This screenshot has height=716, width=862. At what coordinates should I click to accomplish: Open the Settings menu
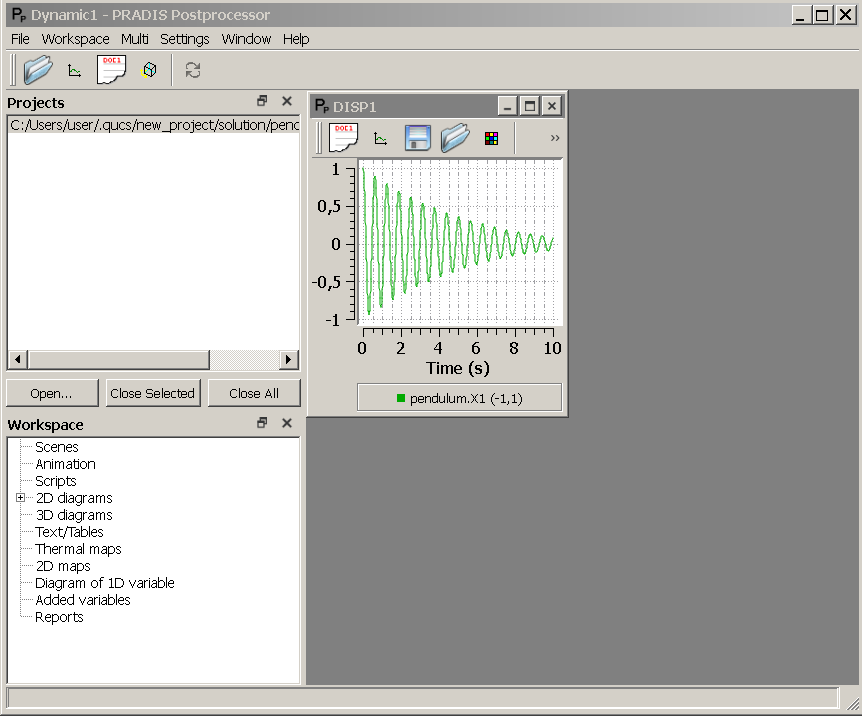pos(184,39)
